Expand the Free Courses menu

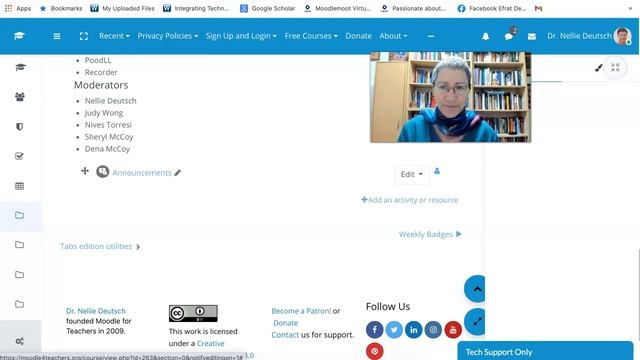(x=311, y=36)
